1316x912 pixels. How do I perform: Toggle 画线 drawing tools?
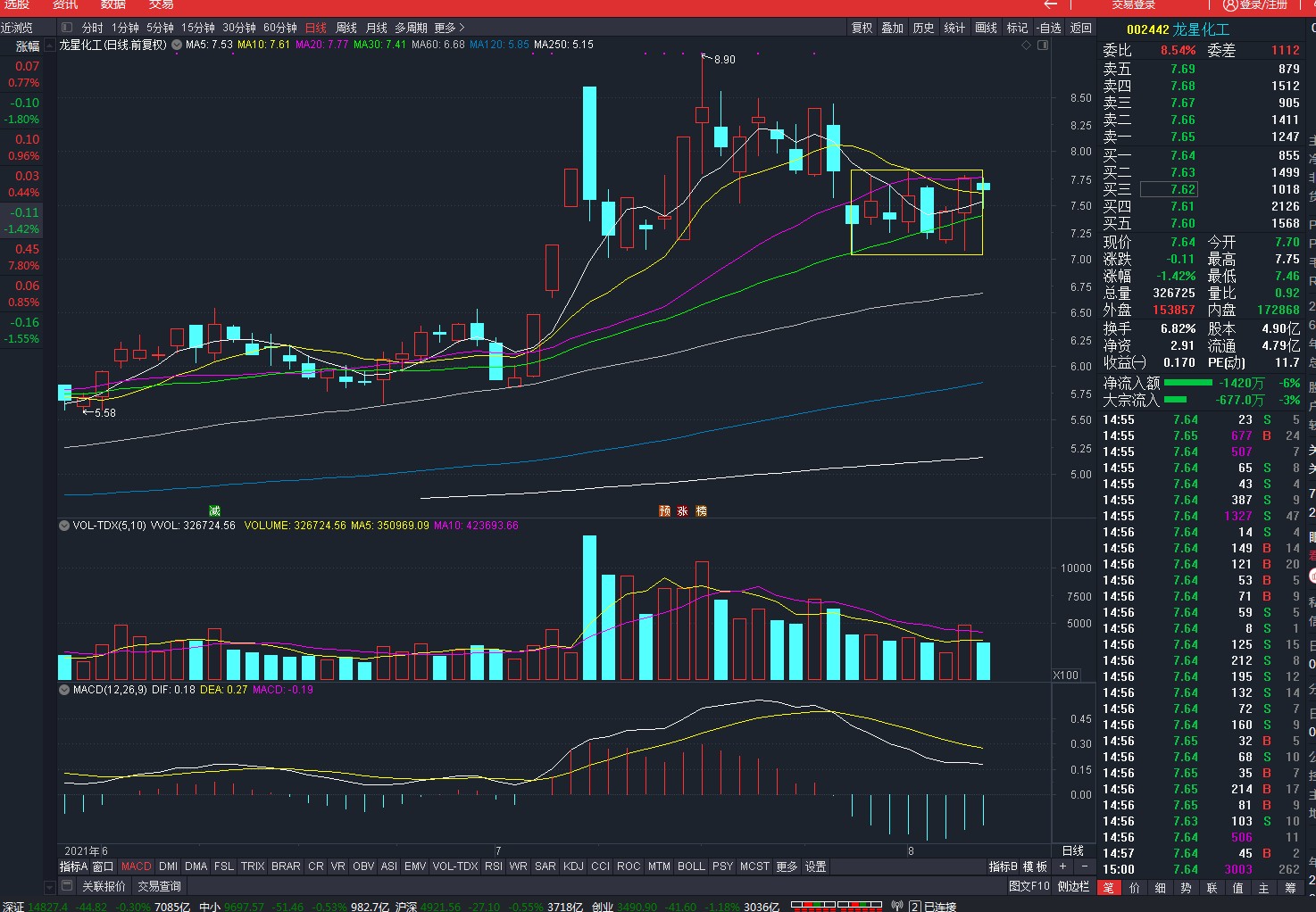point(987,28)
